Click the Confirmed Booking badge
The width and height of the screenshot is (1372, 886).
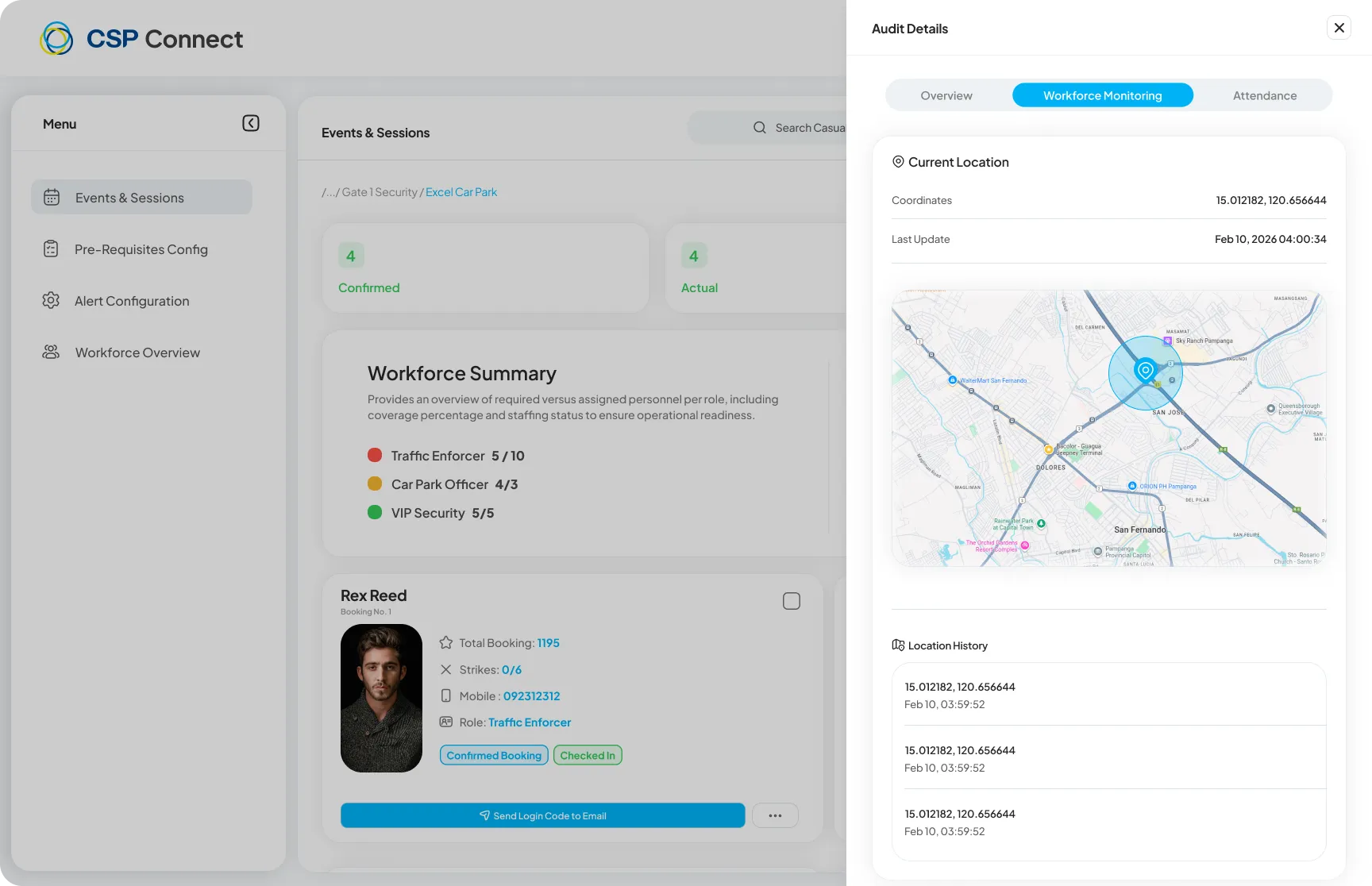click(x=494, y=755)
